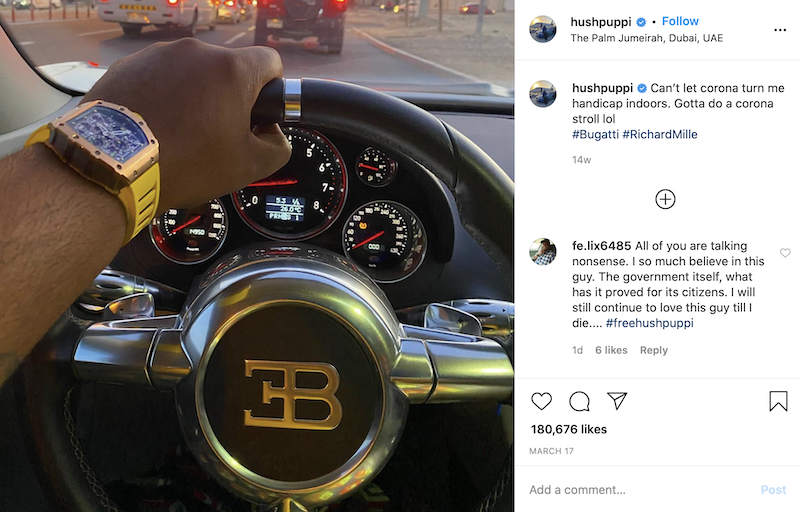Click the blue verified badge in header
This screenshot has height=512, width=800.
tap(641, 22)
